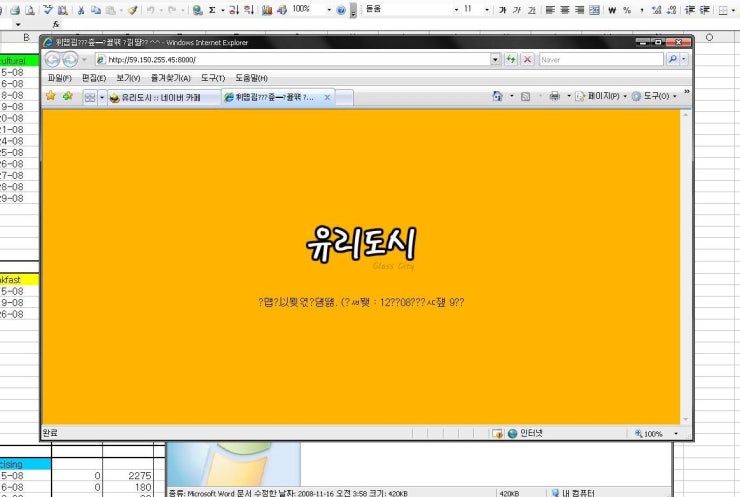This screenshot has height=497, width=740.
Task: Click the IE back navigation button
Action: coord(54,60)
